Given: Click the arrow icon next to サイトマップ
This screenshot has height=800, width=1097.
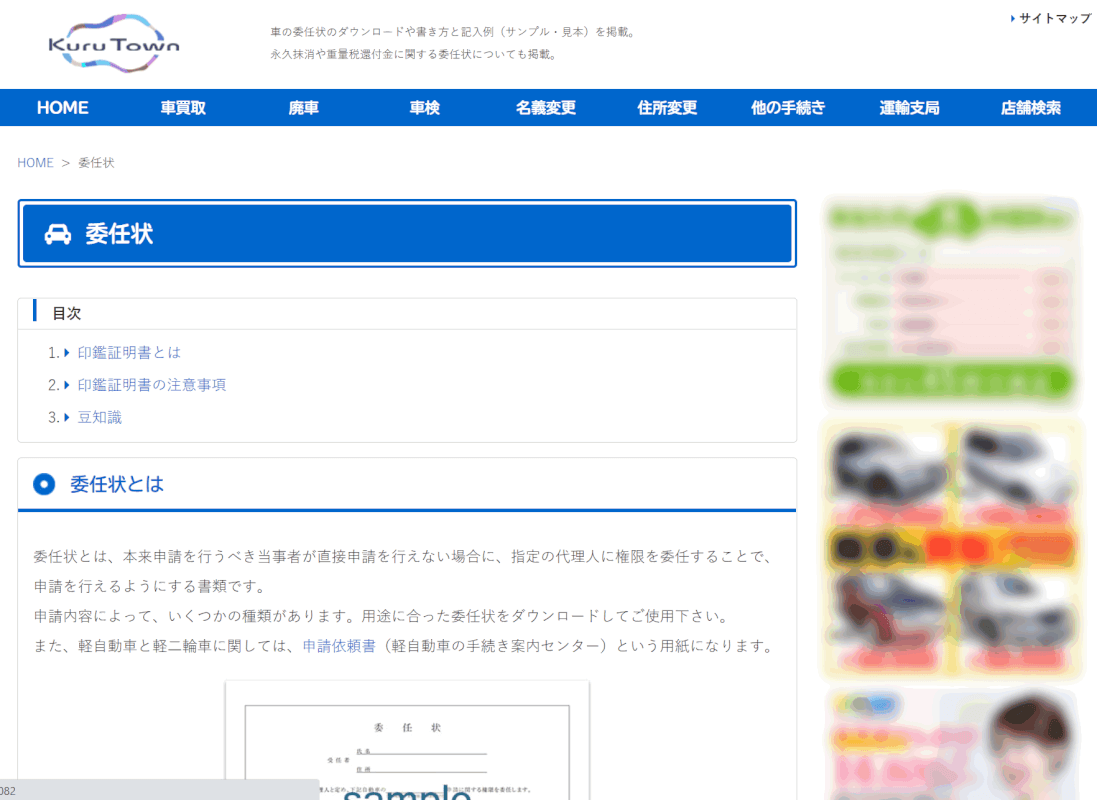Looking at the screenshot, I should [1012, 18].
